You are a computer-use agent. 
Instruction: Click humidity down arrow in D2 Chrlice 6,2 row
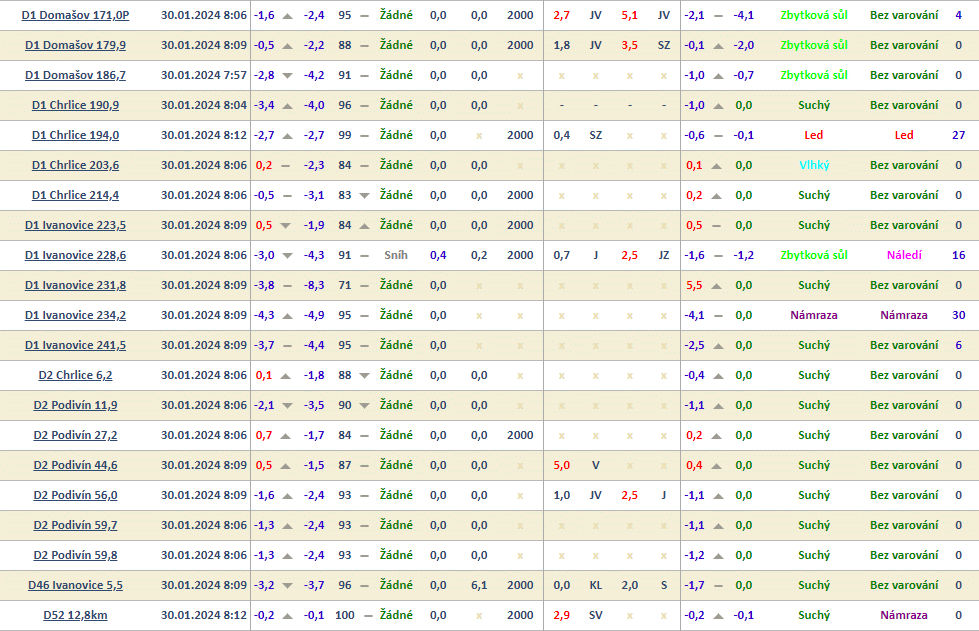click(364, 376)
